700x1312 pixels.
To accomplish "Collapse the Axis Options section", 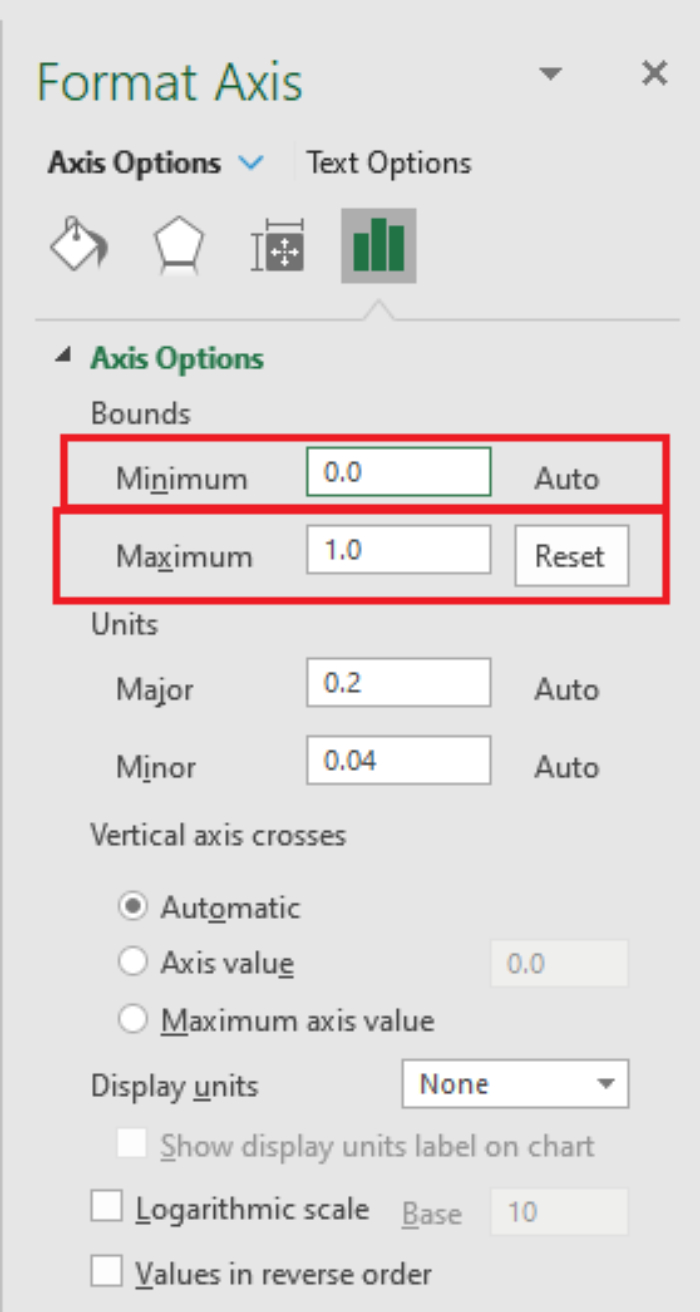I will pos(65,355).
